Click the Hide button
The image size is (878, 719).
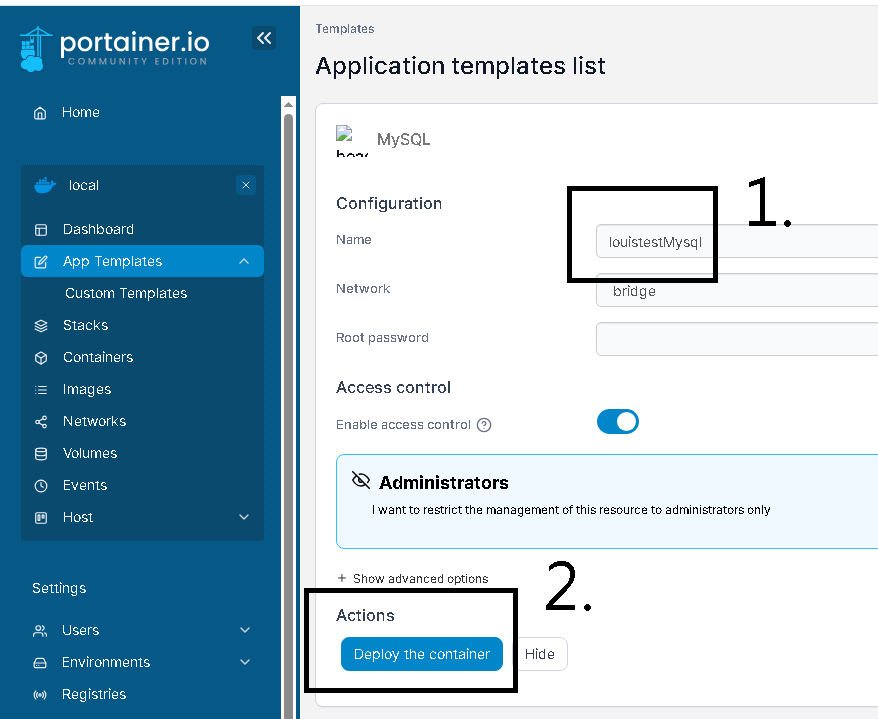click(540, 654)
